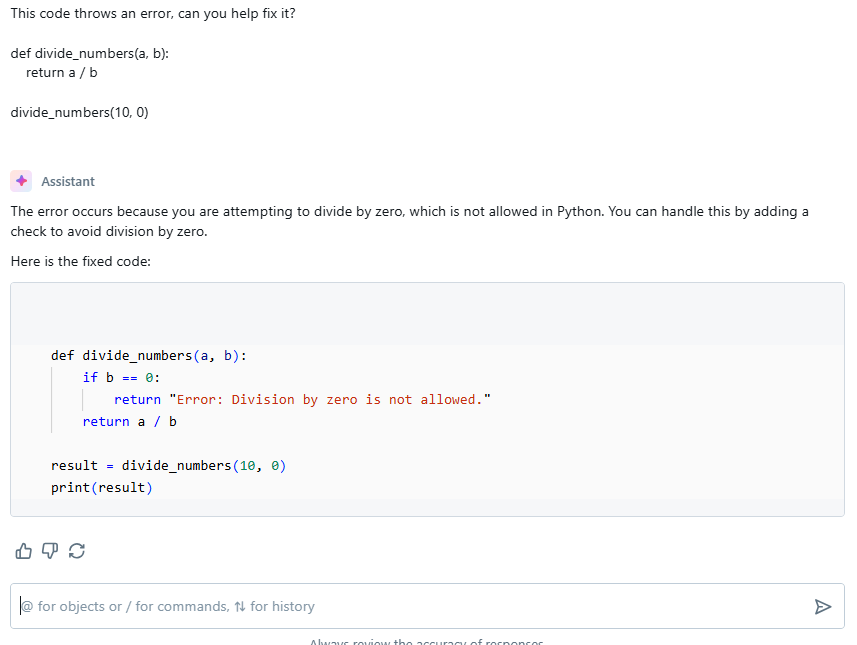Thumbs up the assistant response

point(23,550)
